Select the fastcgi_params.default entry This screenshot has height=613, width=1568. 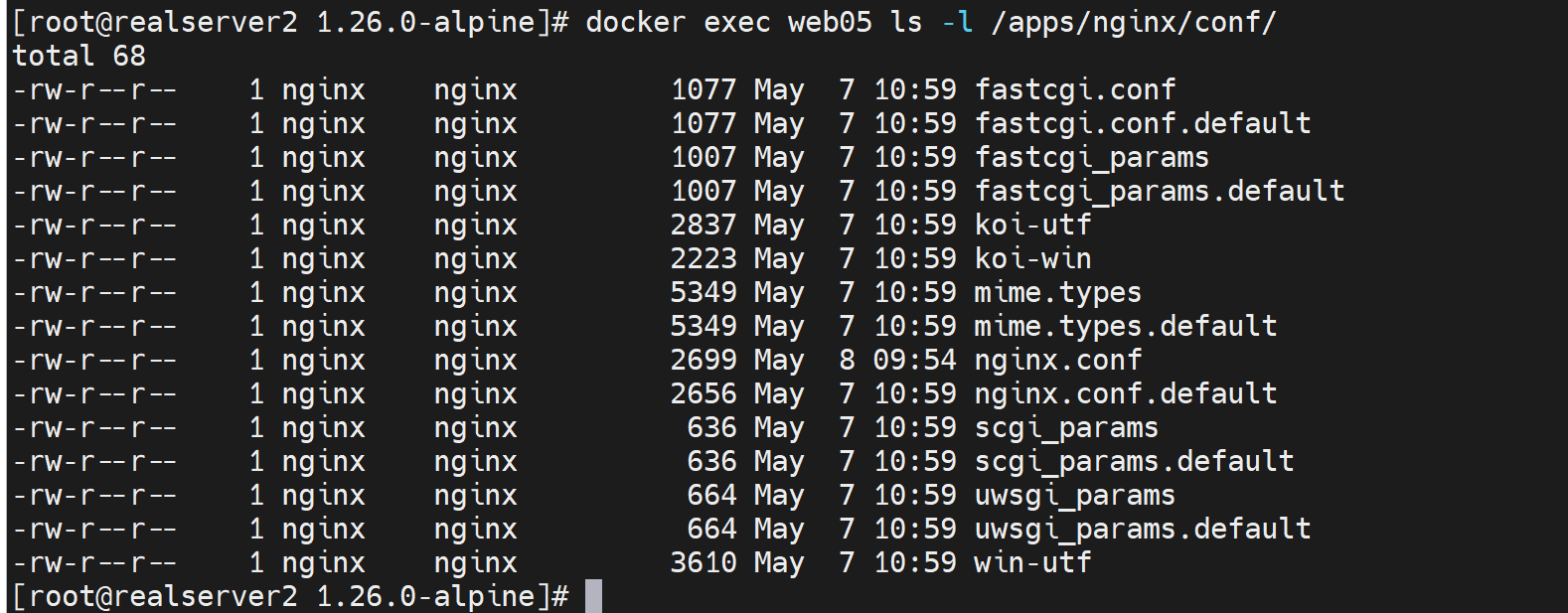point(1159,192)
